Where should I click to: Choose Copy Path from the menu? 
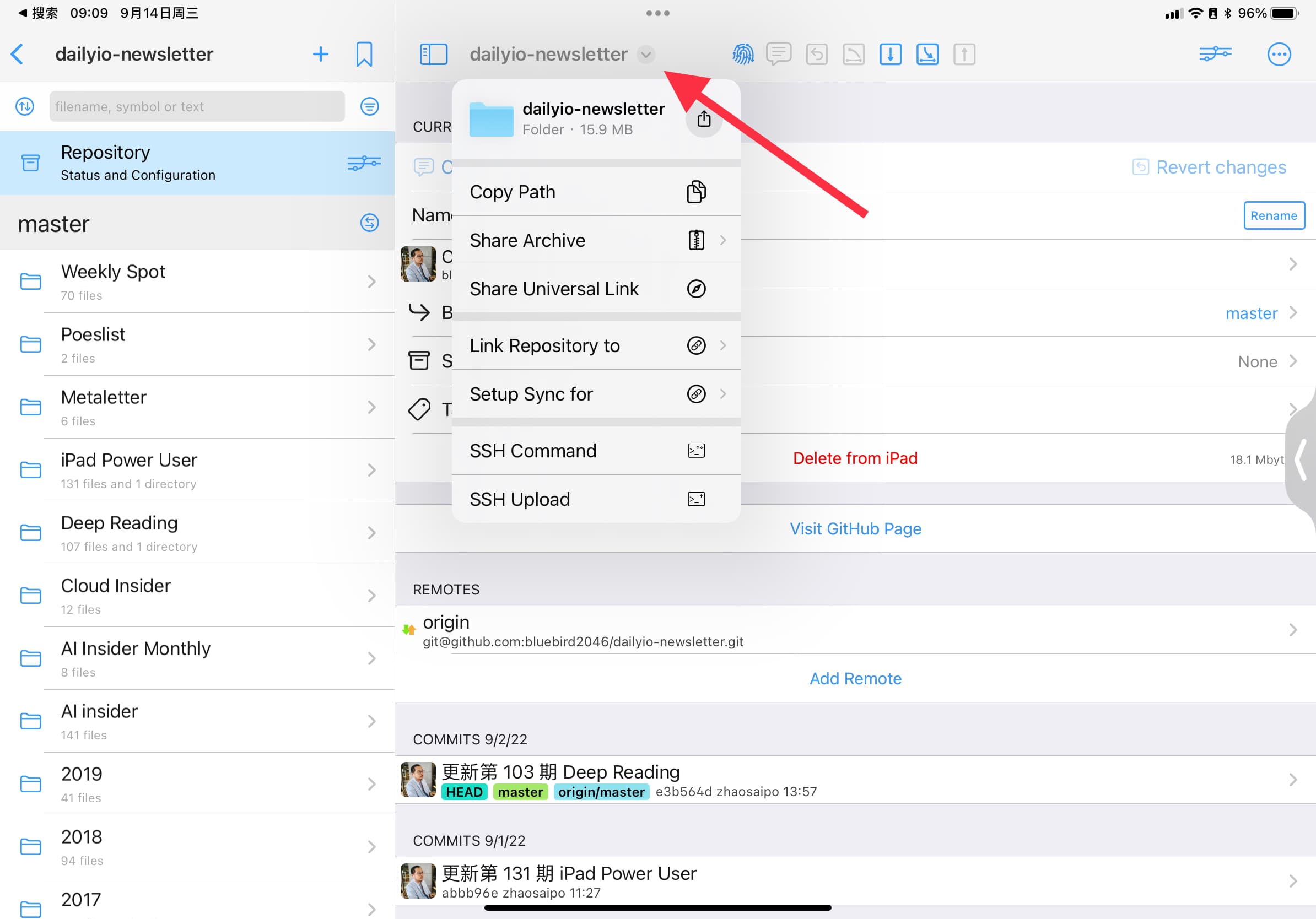(x=596, y=192)
